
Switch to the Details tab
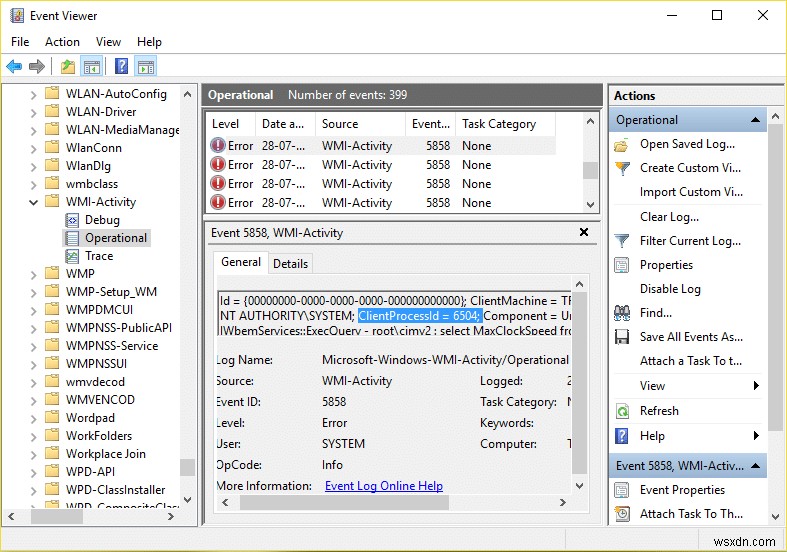[290, 263]
